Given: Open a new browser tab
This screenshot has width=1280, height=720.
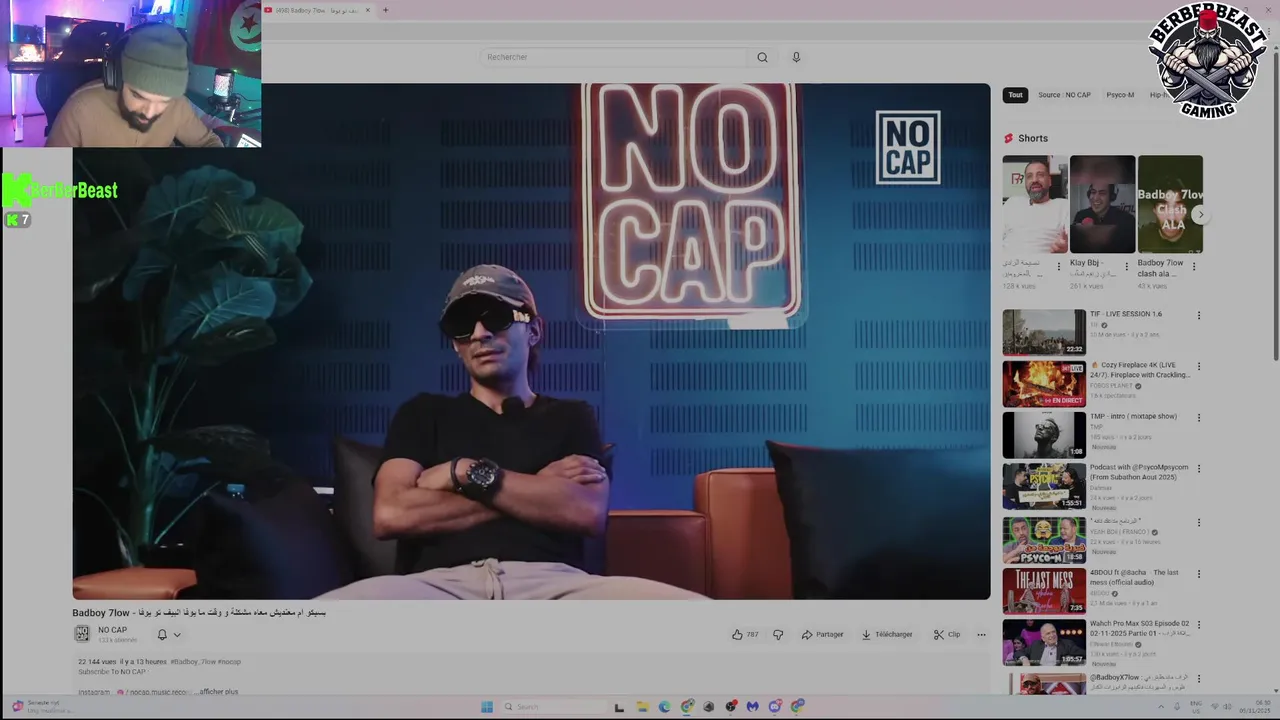Looking at the screenshot, I should coord(385,10).
